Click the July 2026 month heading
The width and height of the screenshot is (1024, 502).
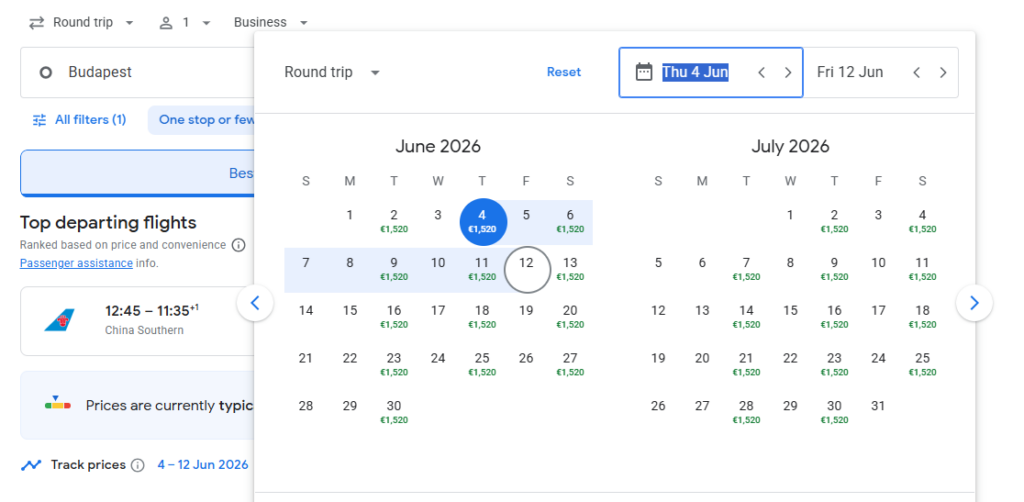[790, 146]
